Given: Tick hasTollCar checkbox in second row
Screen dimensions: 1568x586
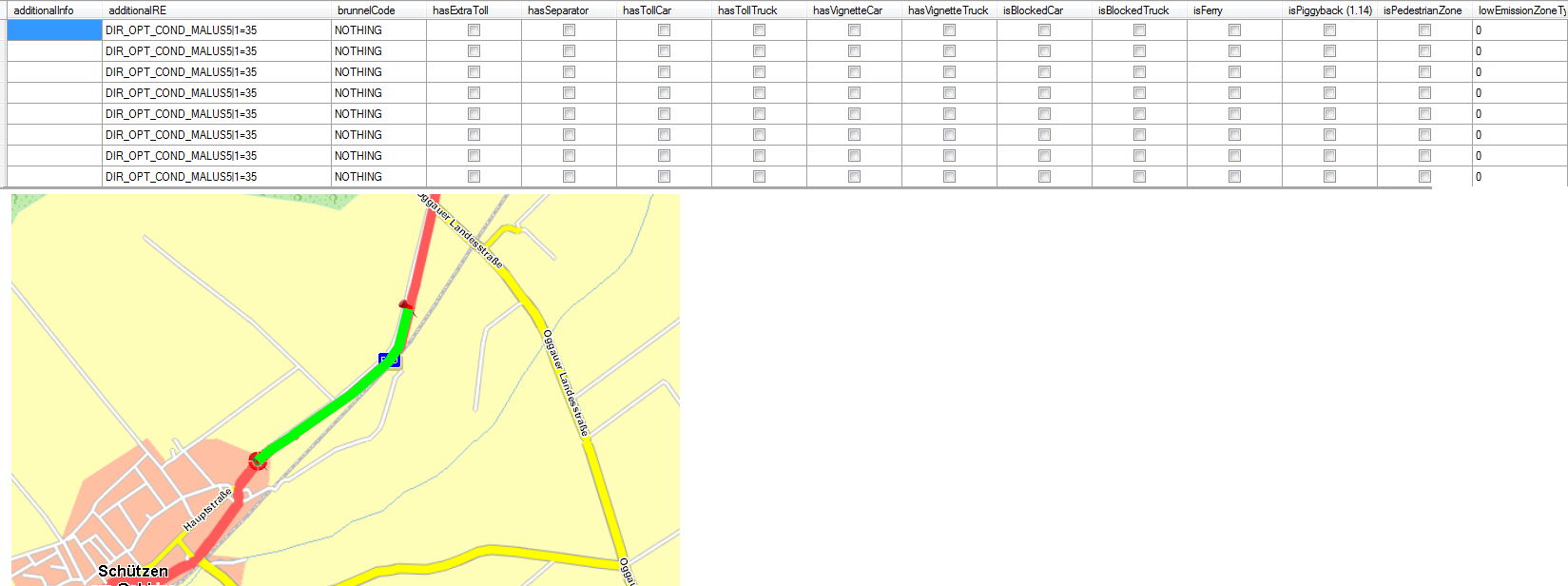Looking at the screenshot, I should click(664, 51).
